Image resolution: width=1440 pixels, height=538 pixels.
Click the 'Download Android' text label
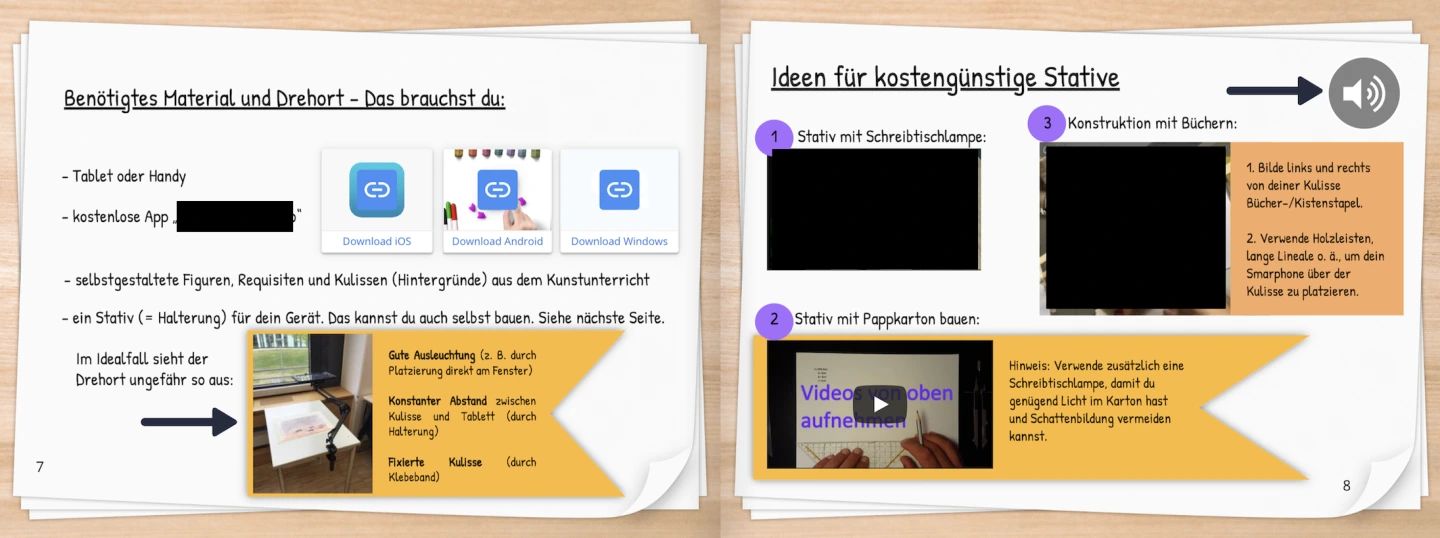coord(497,241)
